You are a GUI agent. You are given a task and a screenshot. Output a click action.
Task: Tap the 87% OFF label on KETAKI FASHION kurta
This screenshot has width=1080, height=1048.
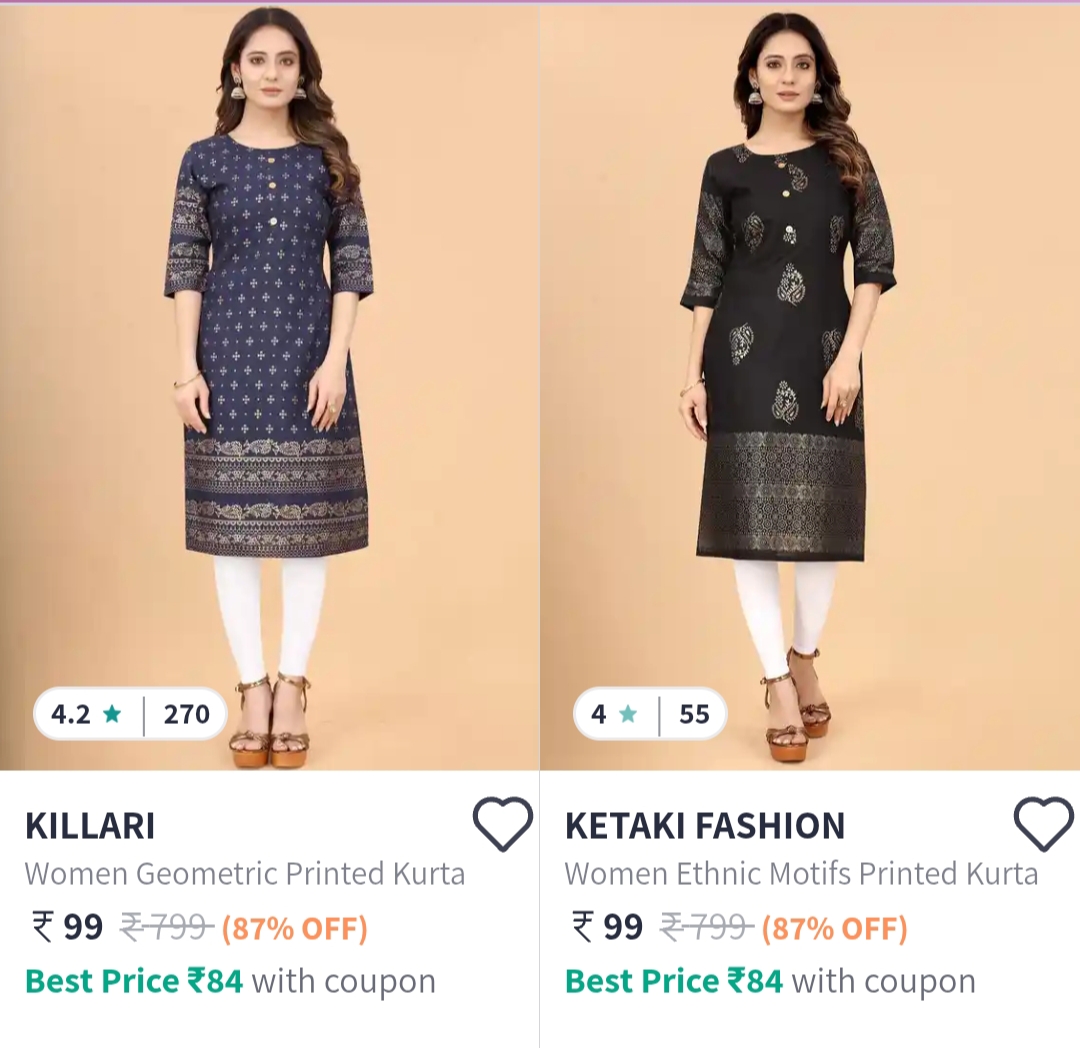835,929
